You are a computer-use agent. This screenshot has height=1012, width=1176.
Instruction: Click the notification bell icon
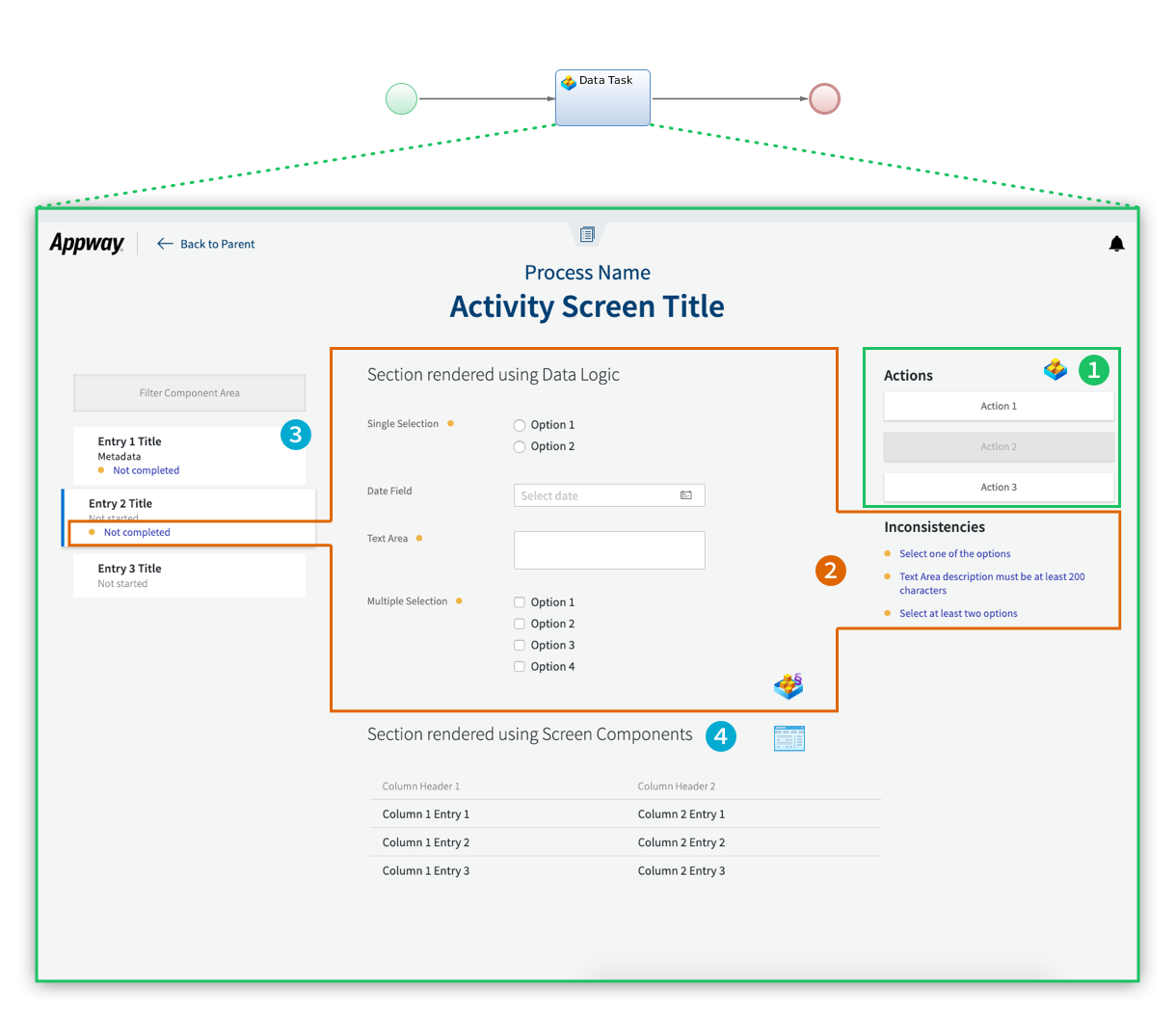[1116, 243]
